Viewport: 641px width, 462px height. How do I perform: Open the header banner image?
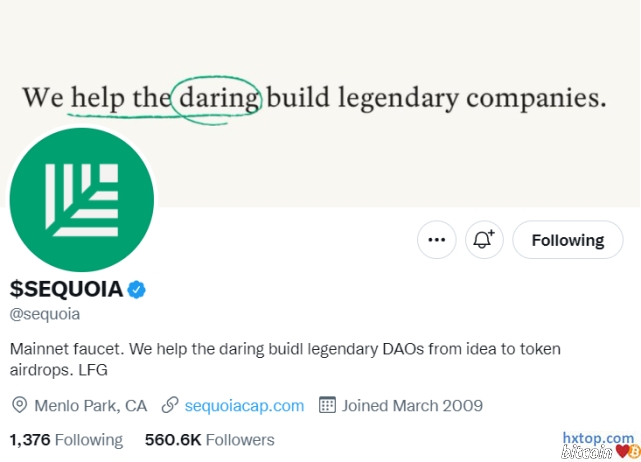click(x=400, y=60)
